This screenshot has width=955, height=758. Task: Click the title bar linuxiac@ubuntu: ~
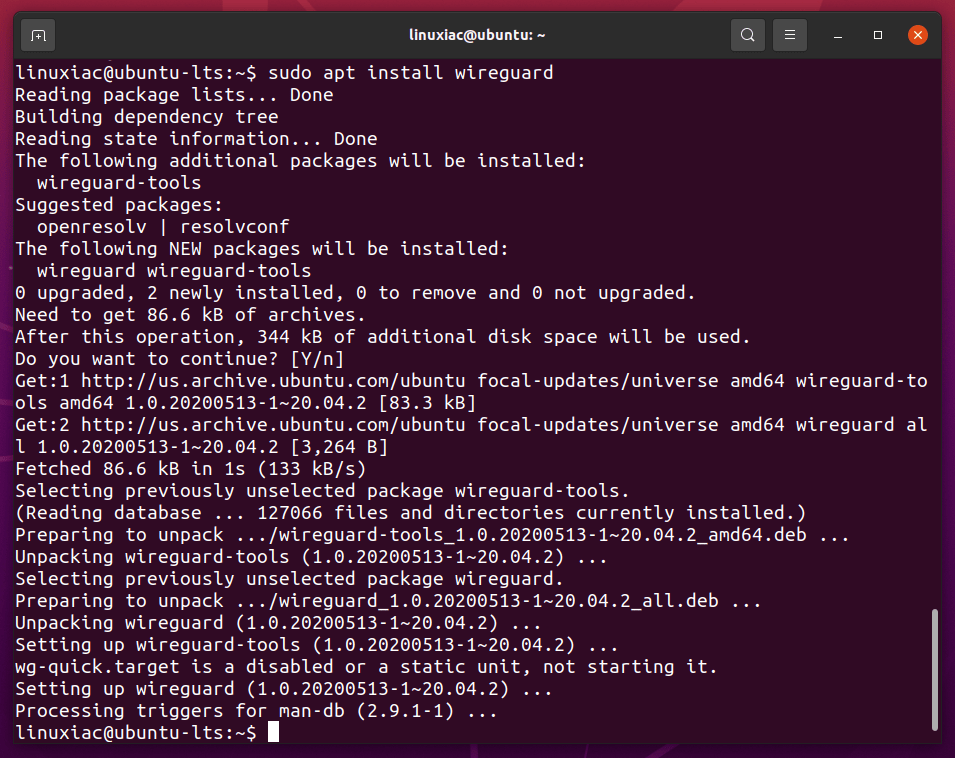[477, 34]
